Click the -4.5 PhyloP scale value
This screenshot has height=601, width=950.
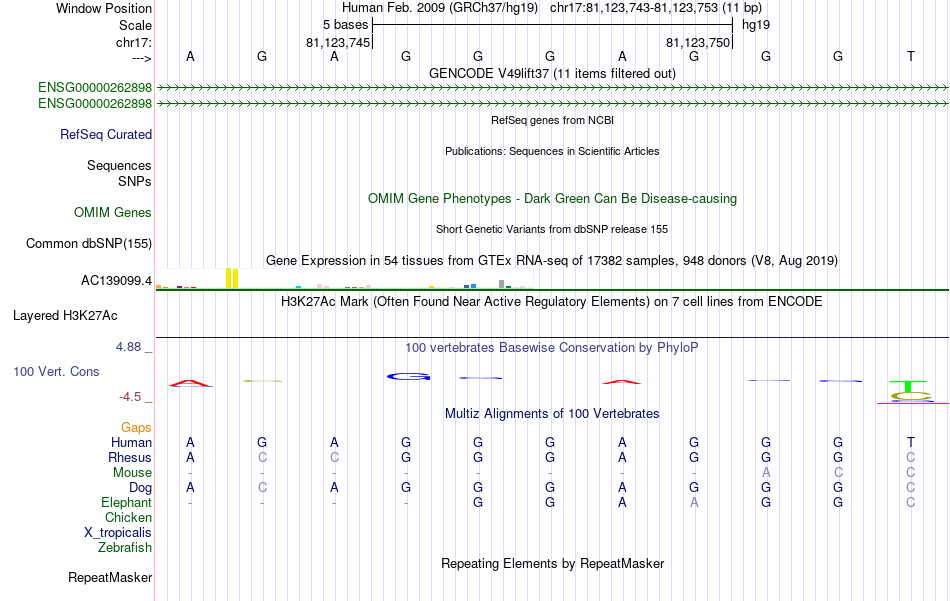[130, 397]
